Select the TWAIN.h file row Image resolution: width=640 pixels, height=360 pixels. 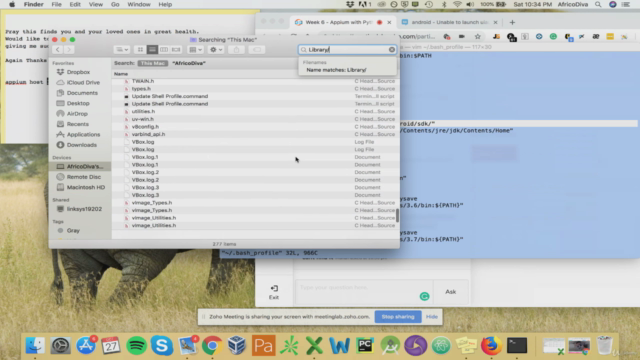click(256, 81)
